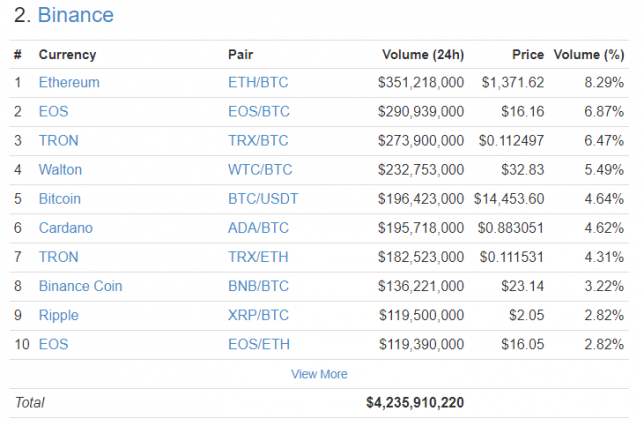Open the Cardano currency link
This screenshot has width=644, height=426.
pos(66,228)
